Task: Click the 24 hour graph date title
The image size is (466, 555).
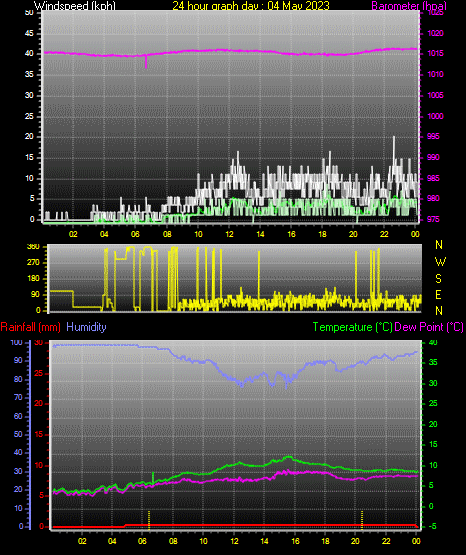Action: (x=251, y=5)
